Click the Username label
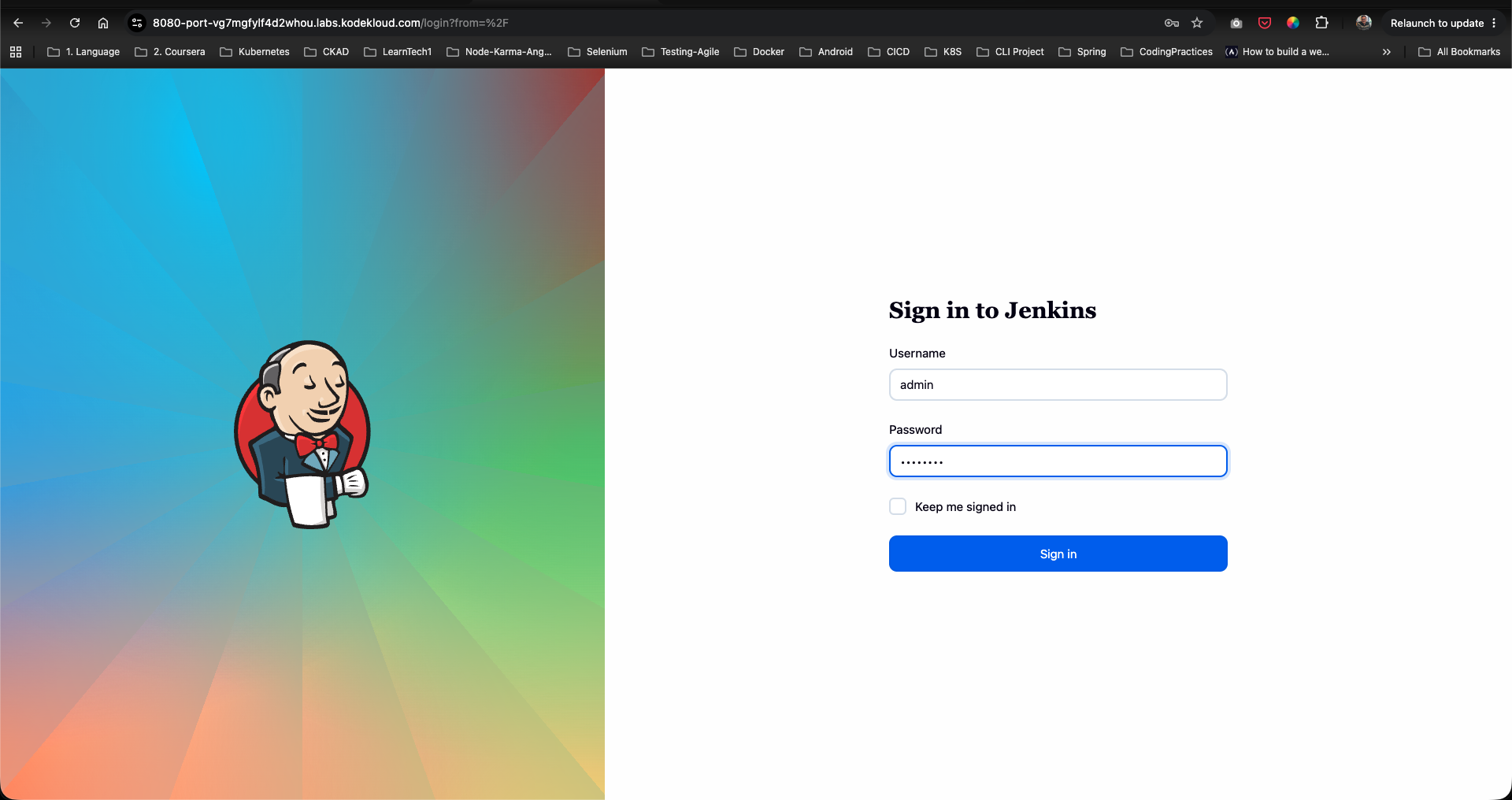1512x800 pixels. coord(917,354)
